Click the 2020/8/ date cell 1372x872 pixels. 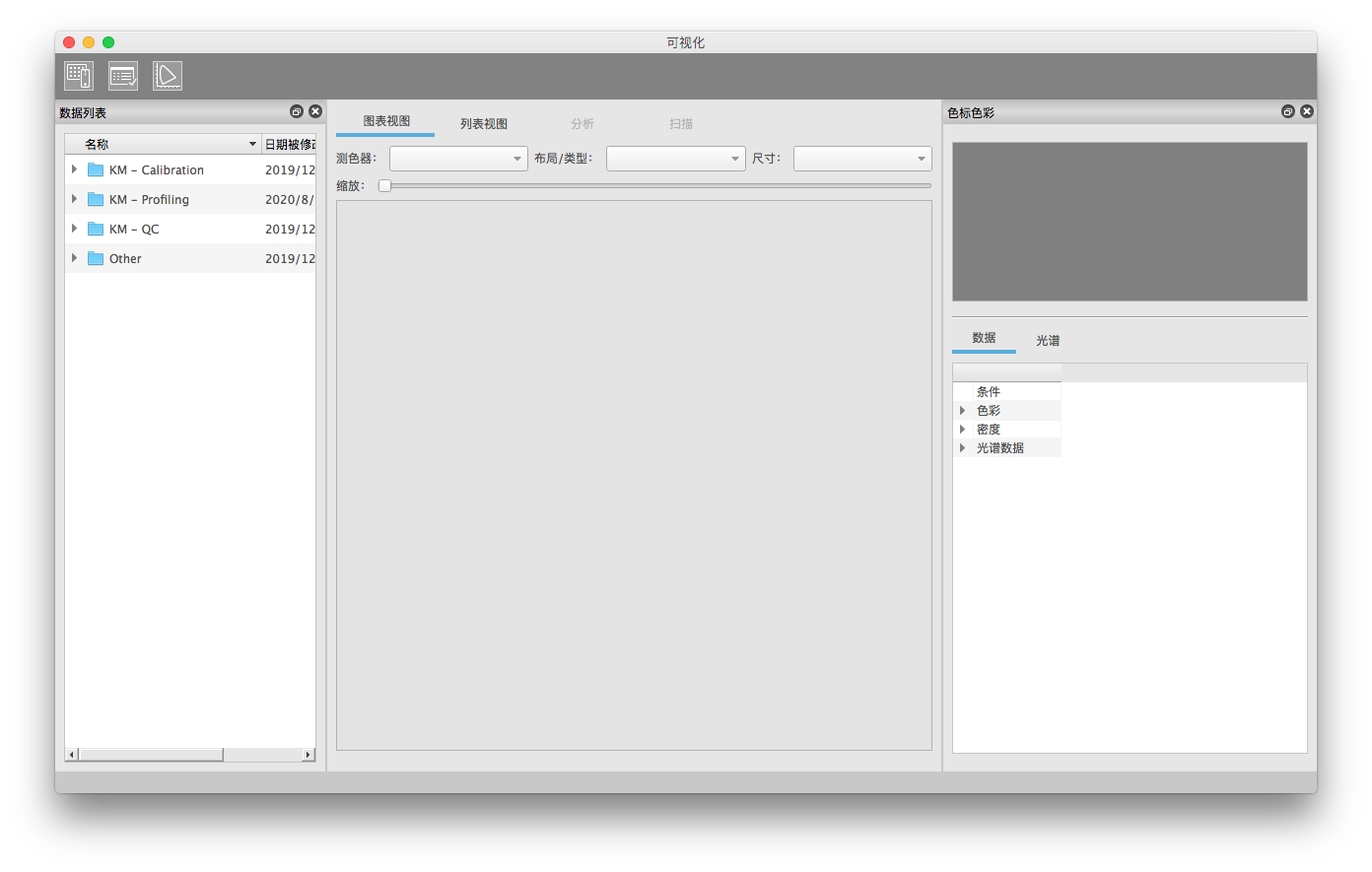pos(289,199)
